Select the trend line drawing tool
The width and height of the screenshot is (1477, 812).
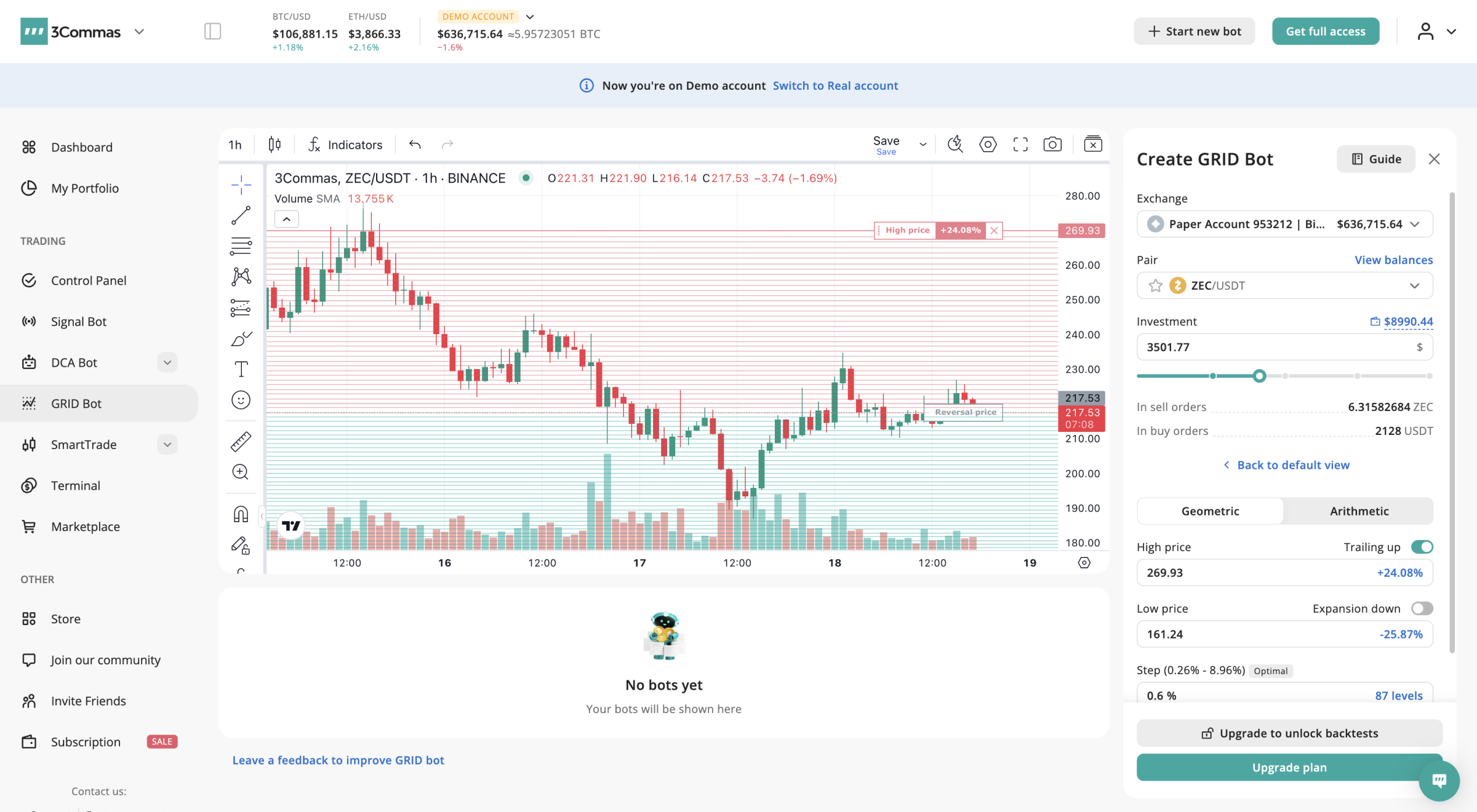point(241,215)
